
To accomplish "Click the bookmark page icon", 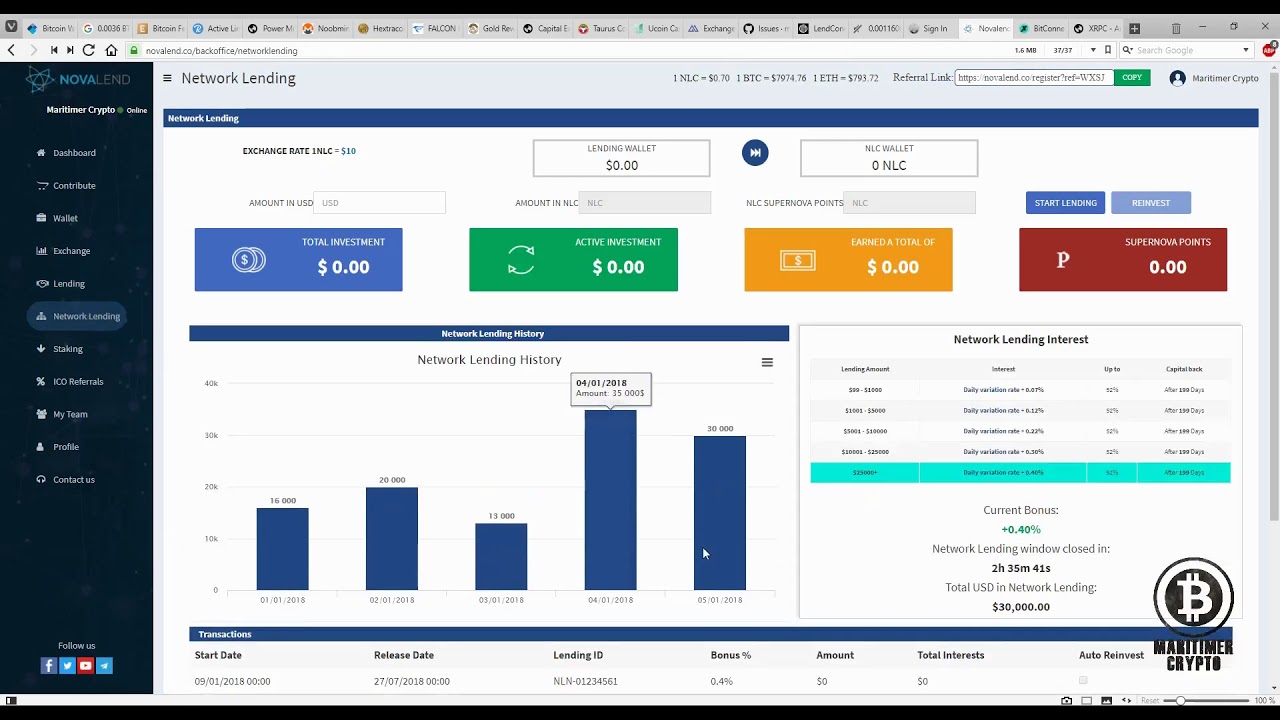I will pos(1108,50).
